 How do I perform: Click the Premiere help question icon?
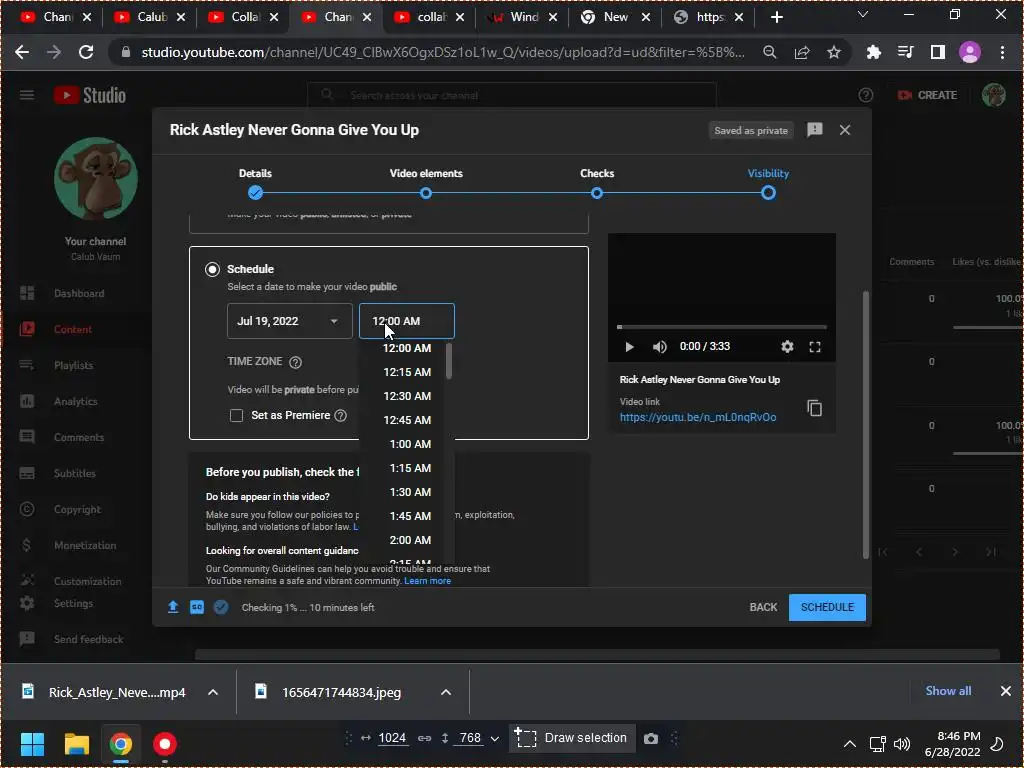point(340,415)
